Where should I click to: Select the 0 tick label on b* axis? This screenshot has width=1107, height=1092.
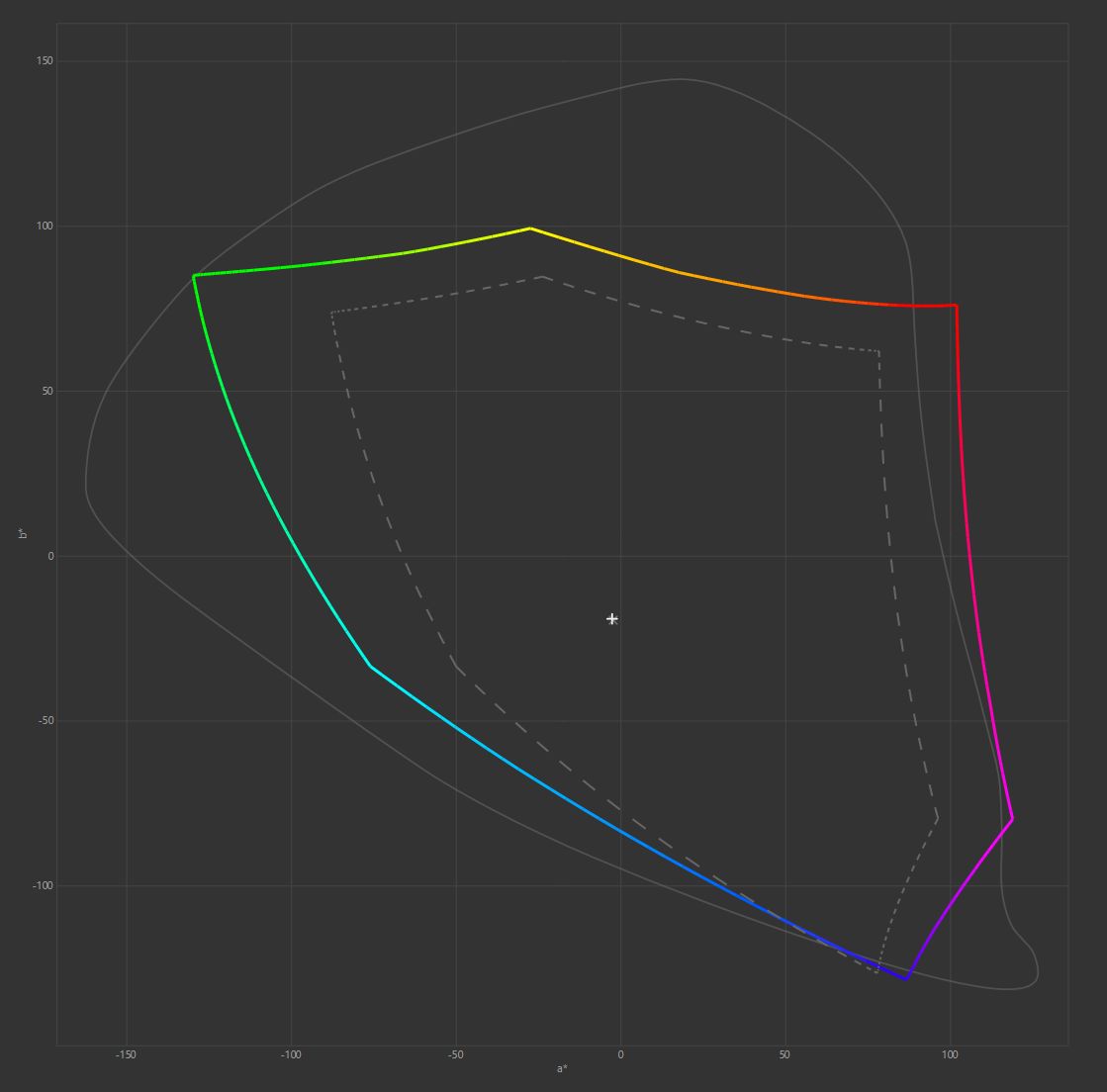click(x=50, y=556)
